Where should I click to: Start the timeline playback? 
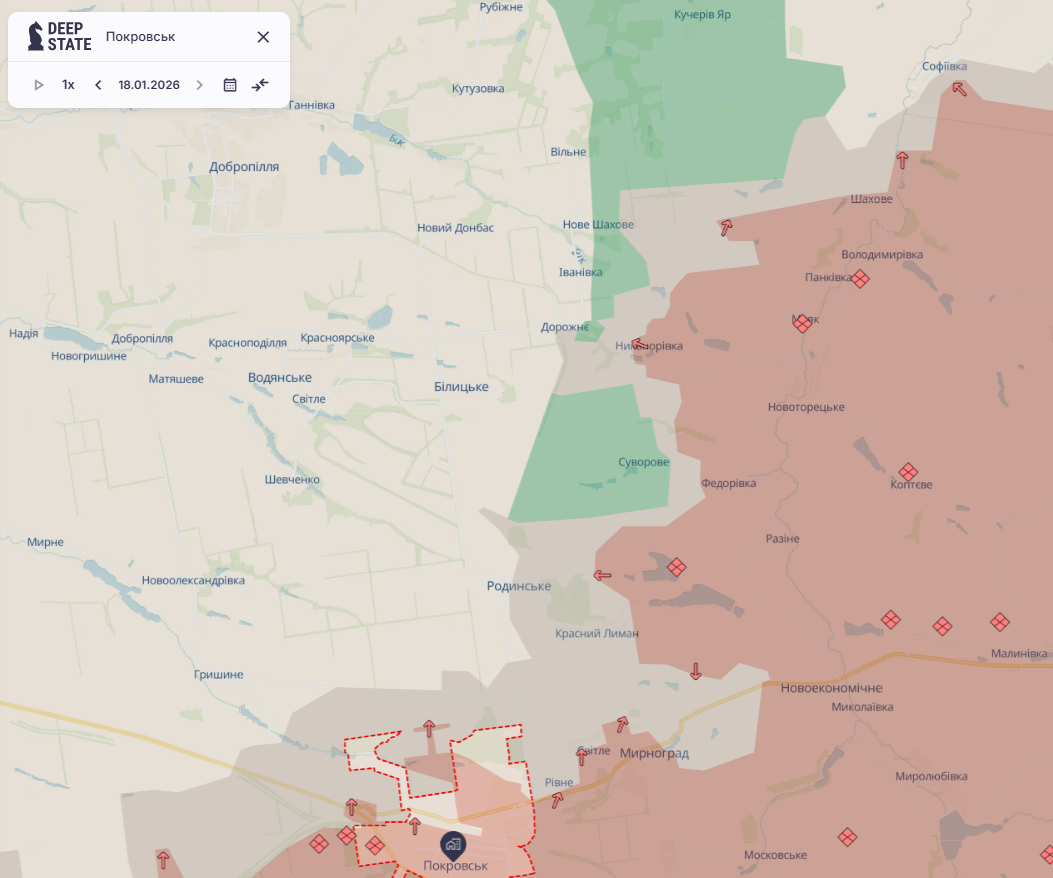tap(39, 85)
